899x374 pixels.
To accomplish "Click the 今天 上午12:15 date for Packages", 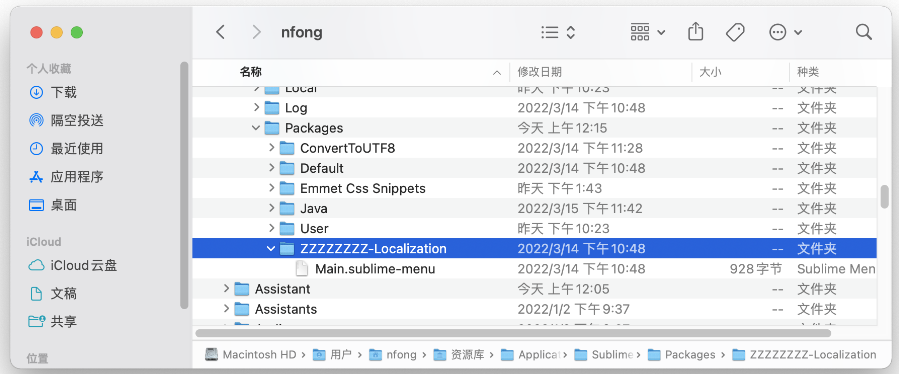I will [x=562, y=128].
